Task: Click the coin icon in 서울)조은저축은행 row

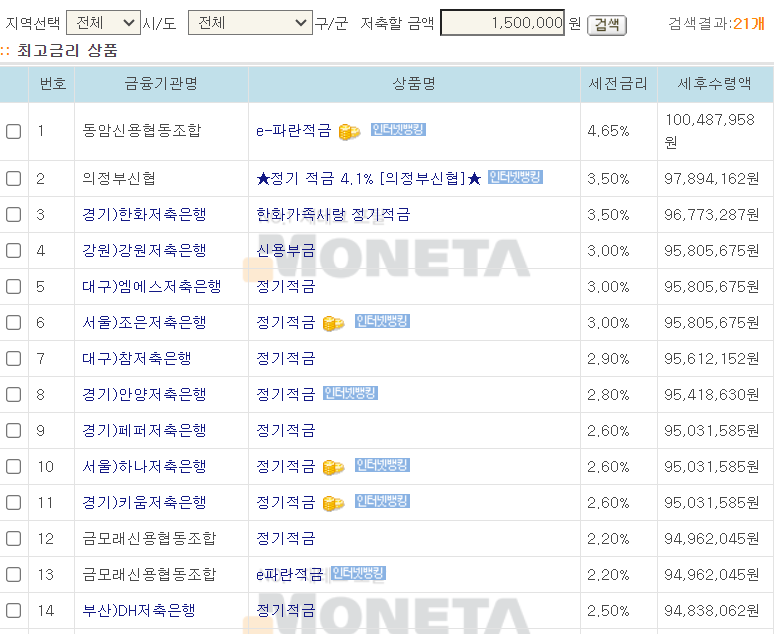Action: click(333, 323)
